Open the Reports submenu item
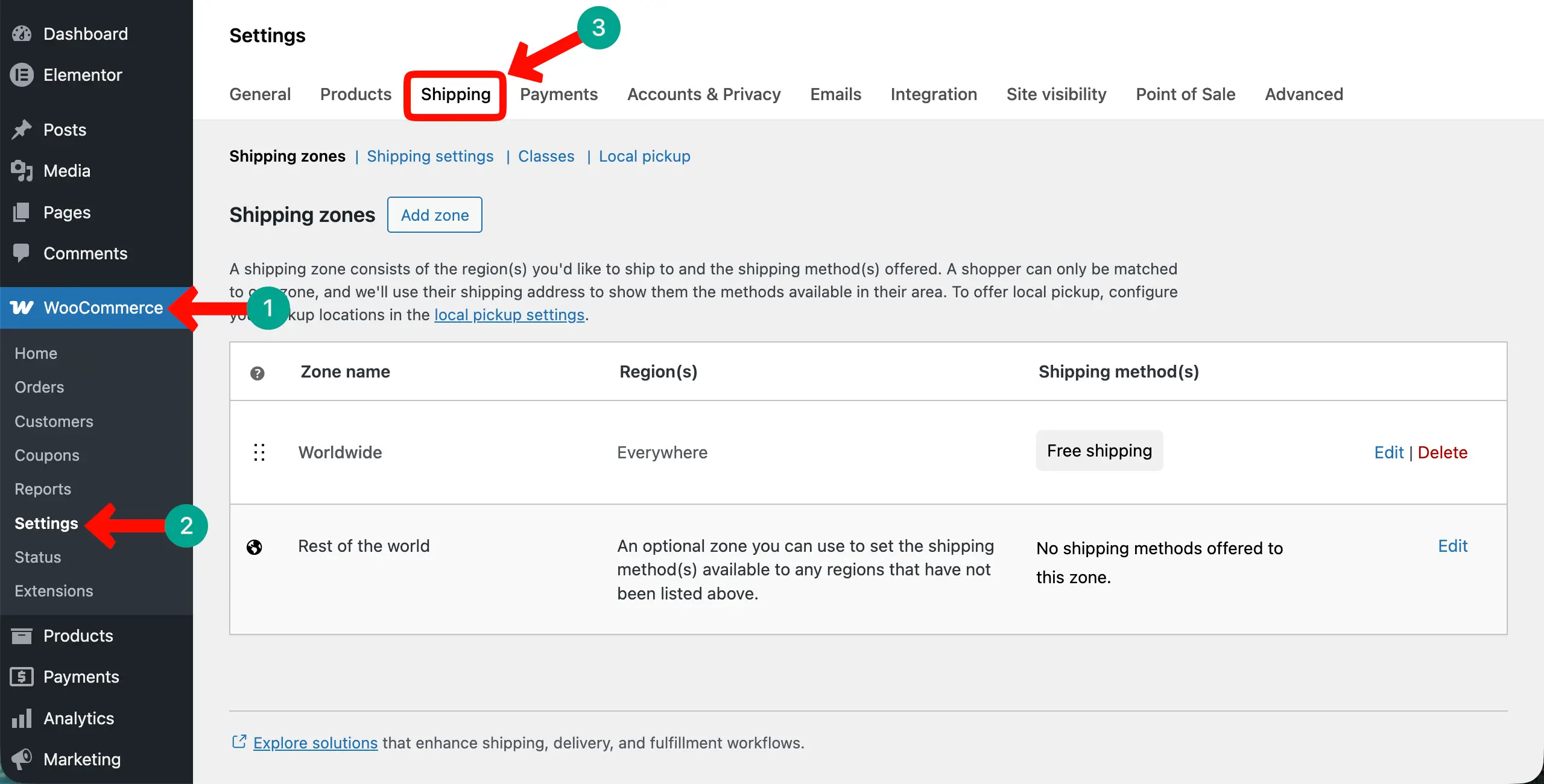Image resolution: width=1544 pixels, height=784 pixels. click(43, 489)
